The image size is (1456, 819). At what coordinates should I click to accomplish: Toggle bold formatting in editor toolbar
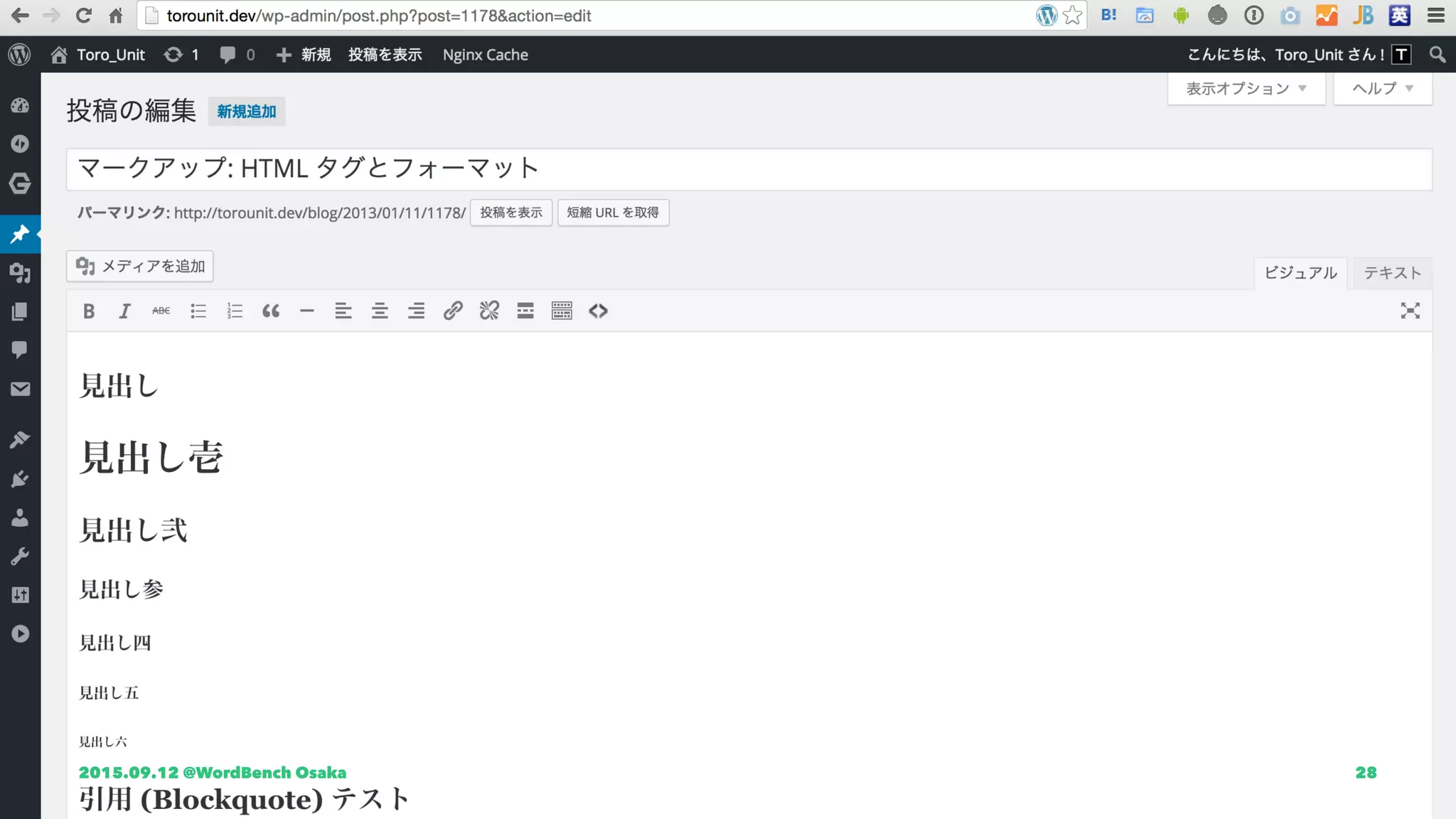point(89,311)
